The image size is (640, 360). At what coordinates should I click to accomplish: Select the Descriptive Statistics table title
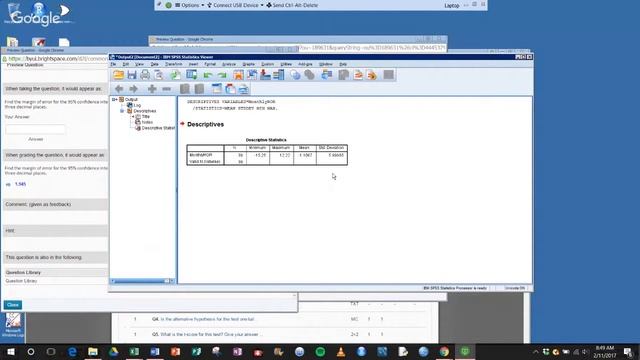(x=266, y=140)
